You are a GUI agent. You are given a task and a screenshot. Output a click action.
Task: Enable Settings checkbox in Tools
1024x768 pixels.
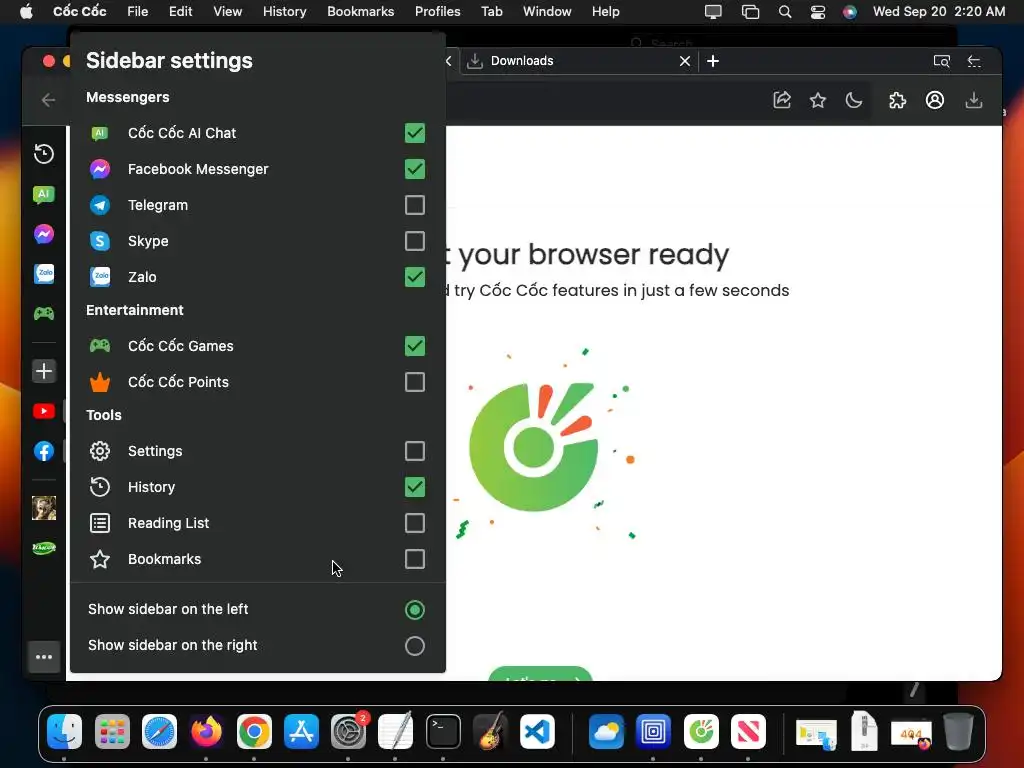click(x=415, y=451)
